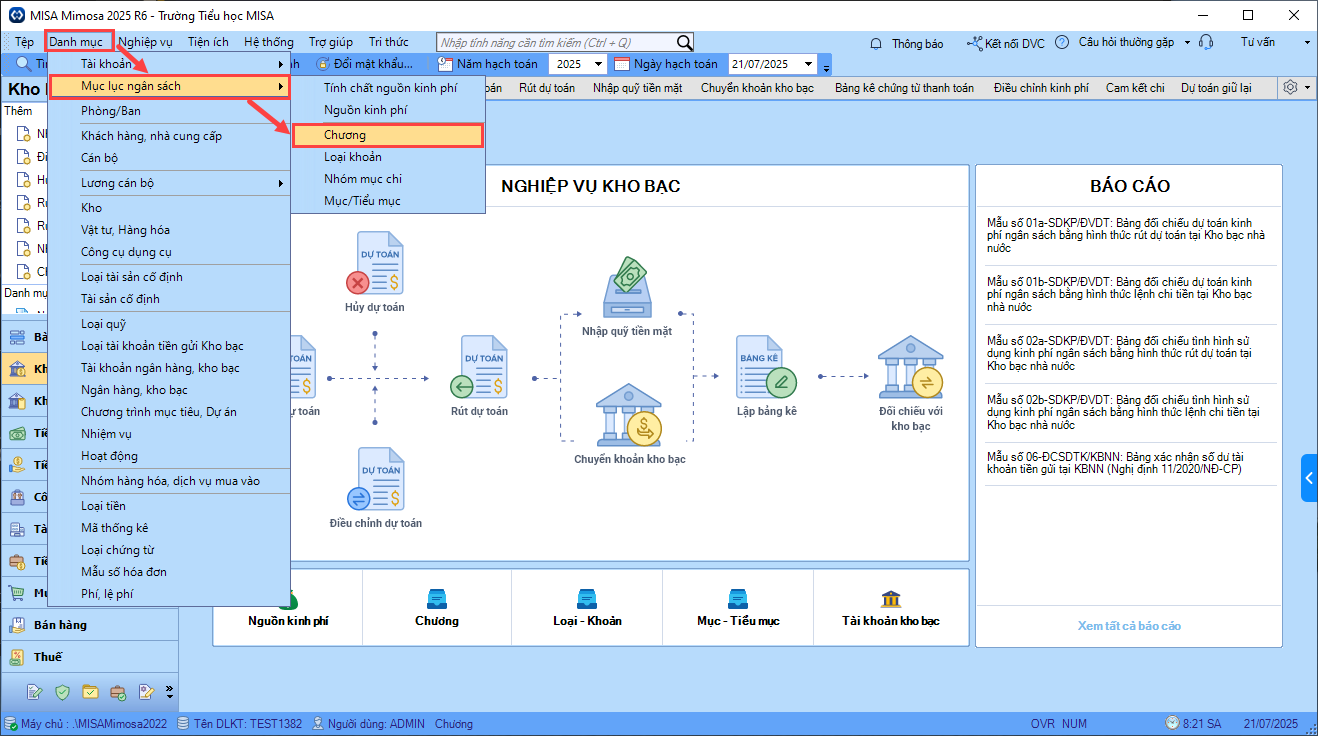The width and height of the screenshot is (1318, 736).
Task: Open the Tệp menu
Action: 25,42
